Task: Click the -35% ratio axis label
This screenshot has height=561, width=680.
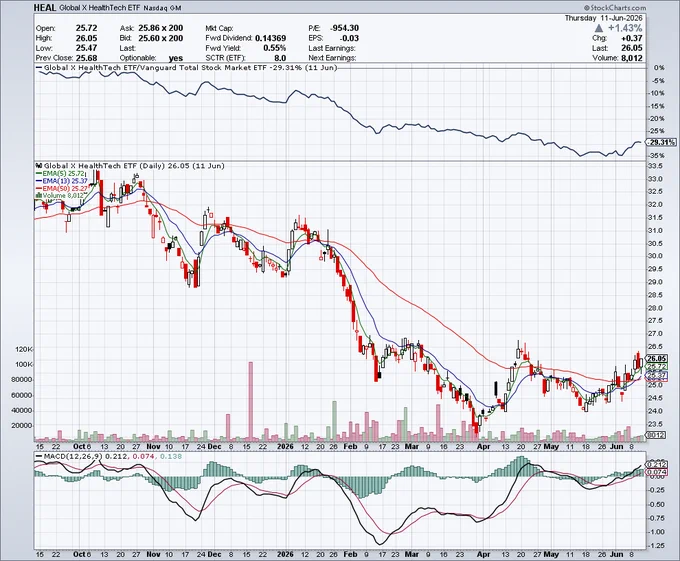Action: pyautogui.click(x=657, y=156)
